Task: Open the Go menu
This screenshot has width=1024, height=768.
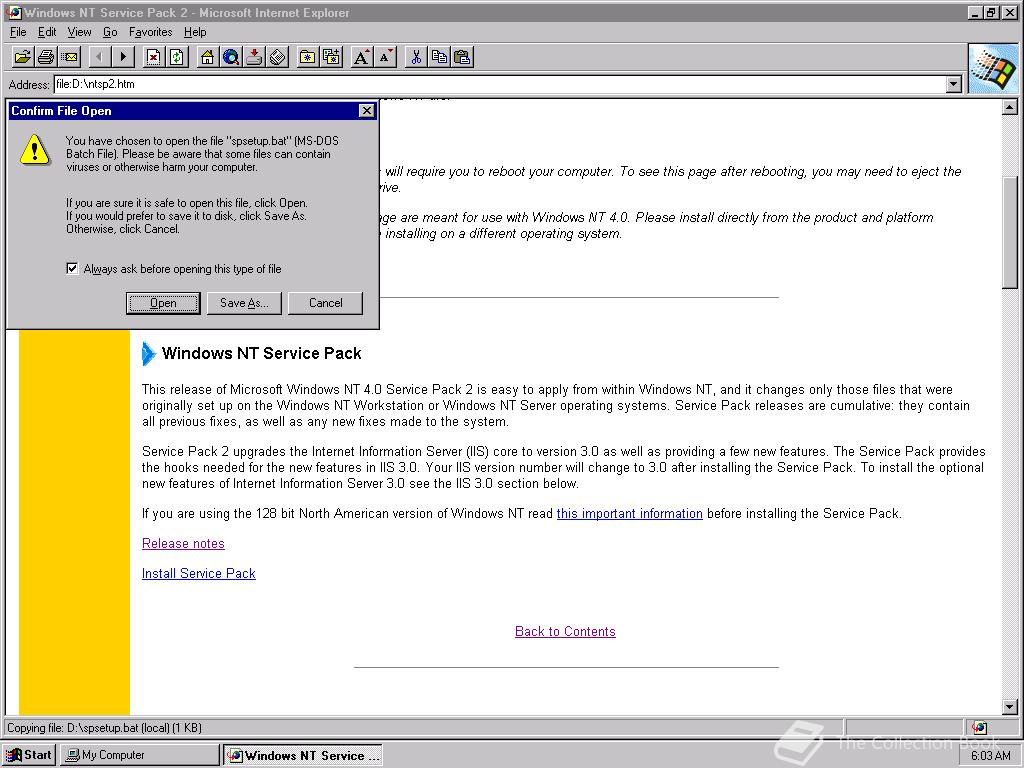Action: 110,32
